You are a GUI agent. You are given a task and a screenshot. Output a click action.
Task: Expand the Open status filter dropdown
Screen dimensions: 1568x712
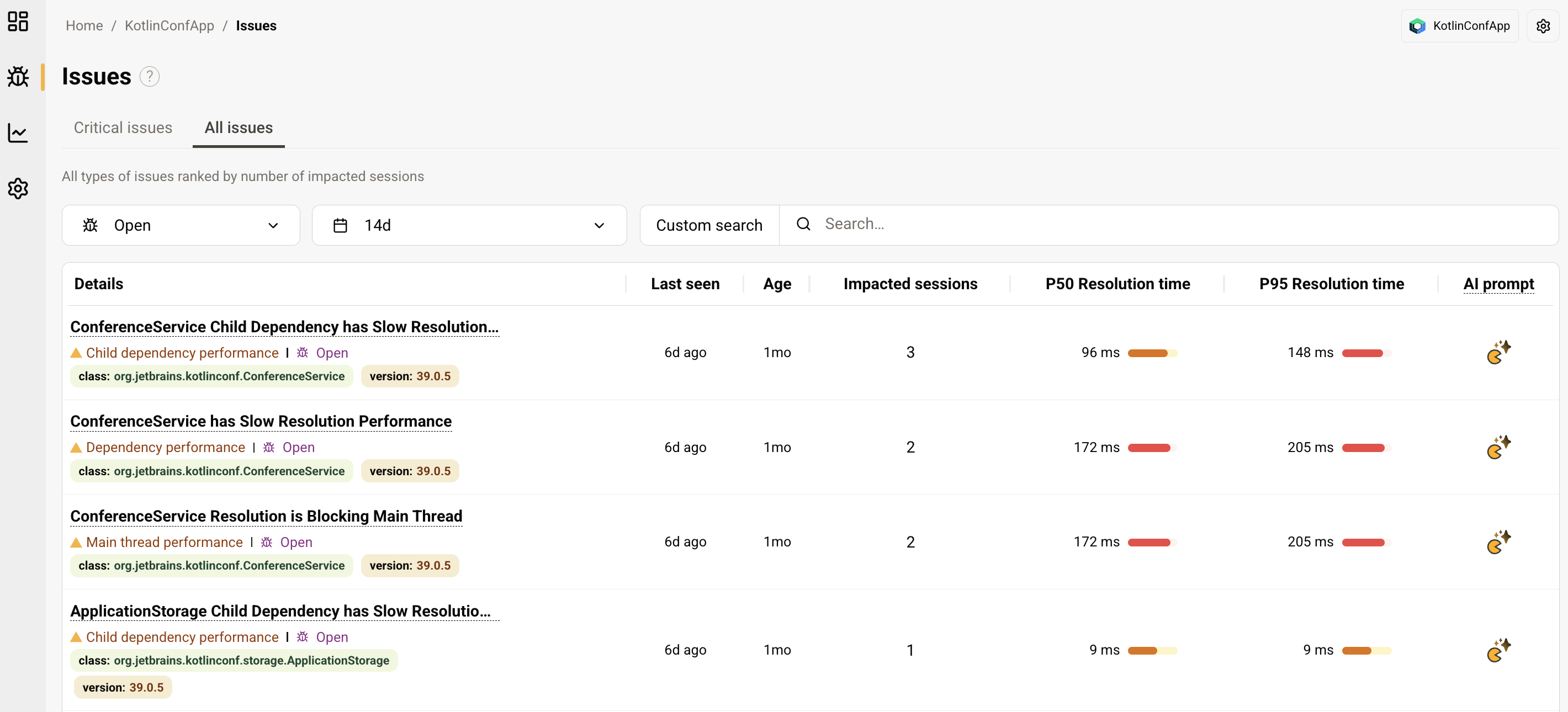pyautogui.click(x=181, y=225)
